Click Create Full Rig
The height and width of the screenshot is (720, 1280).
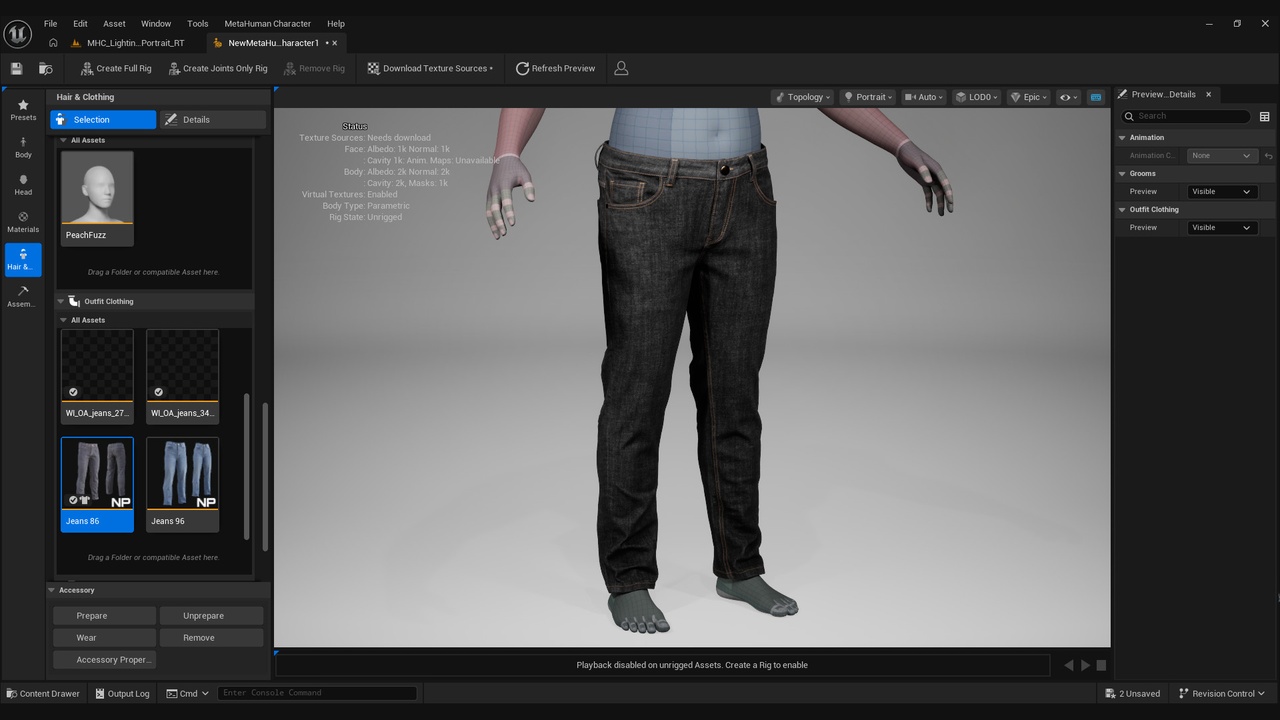click(115, 68)
